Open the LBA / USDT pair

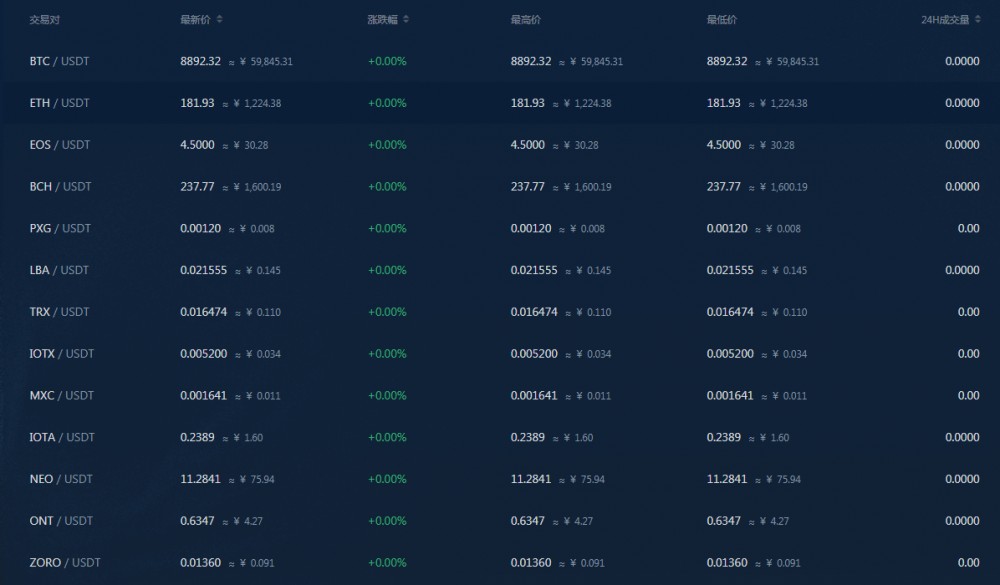[60, 270]
